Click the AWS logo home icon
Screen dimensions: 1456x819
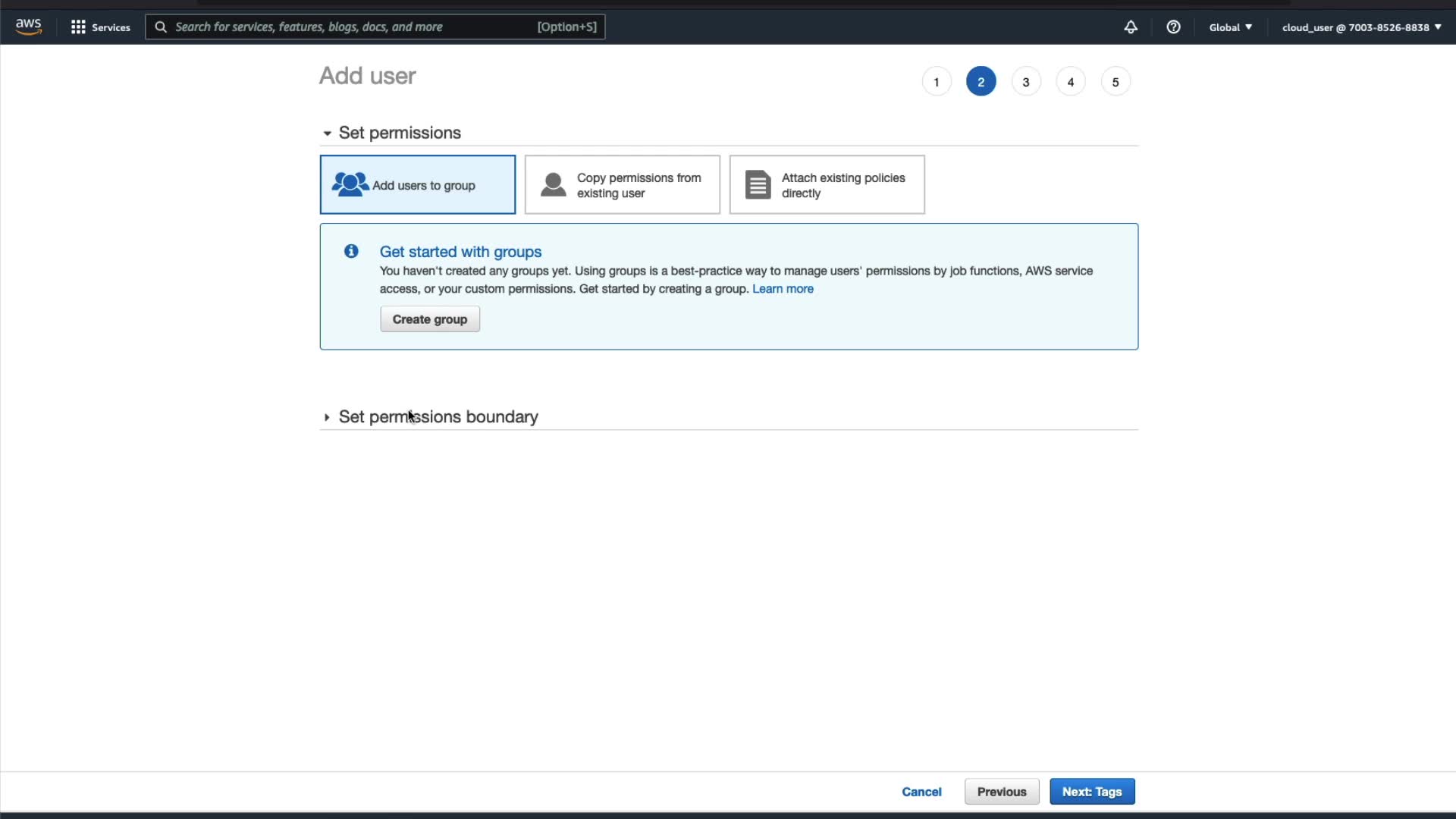click(28, 27)
